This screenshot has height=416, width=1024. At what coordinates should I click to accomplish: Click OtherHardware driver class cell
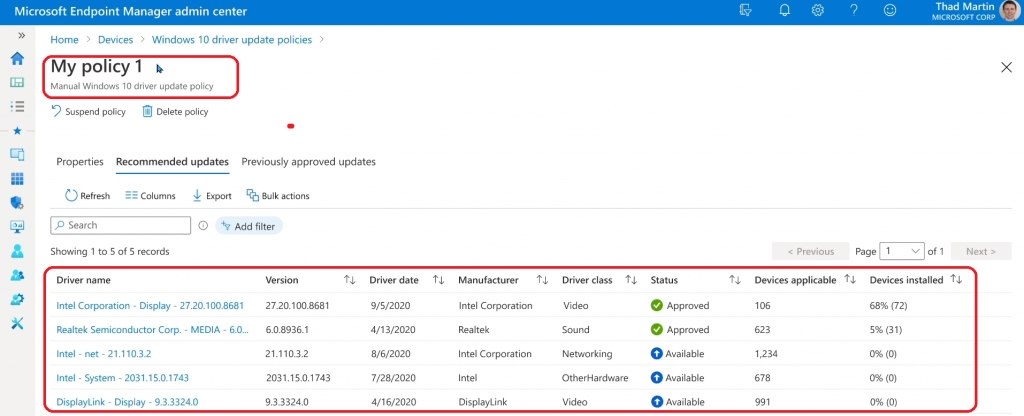pos(595,378)
